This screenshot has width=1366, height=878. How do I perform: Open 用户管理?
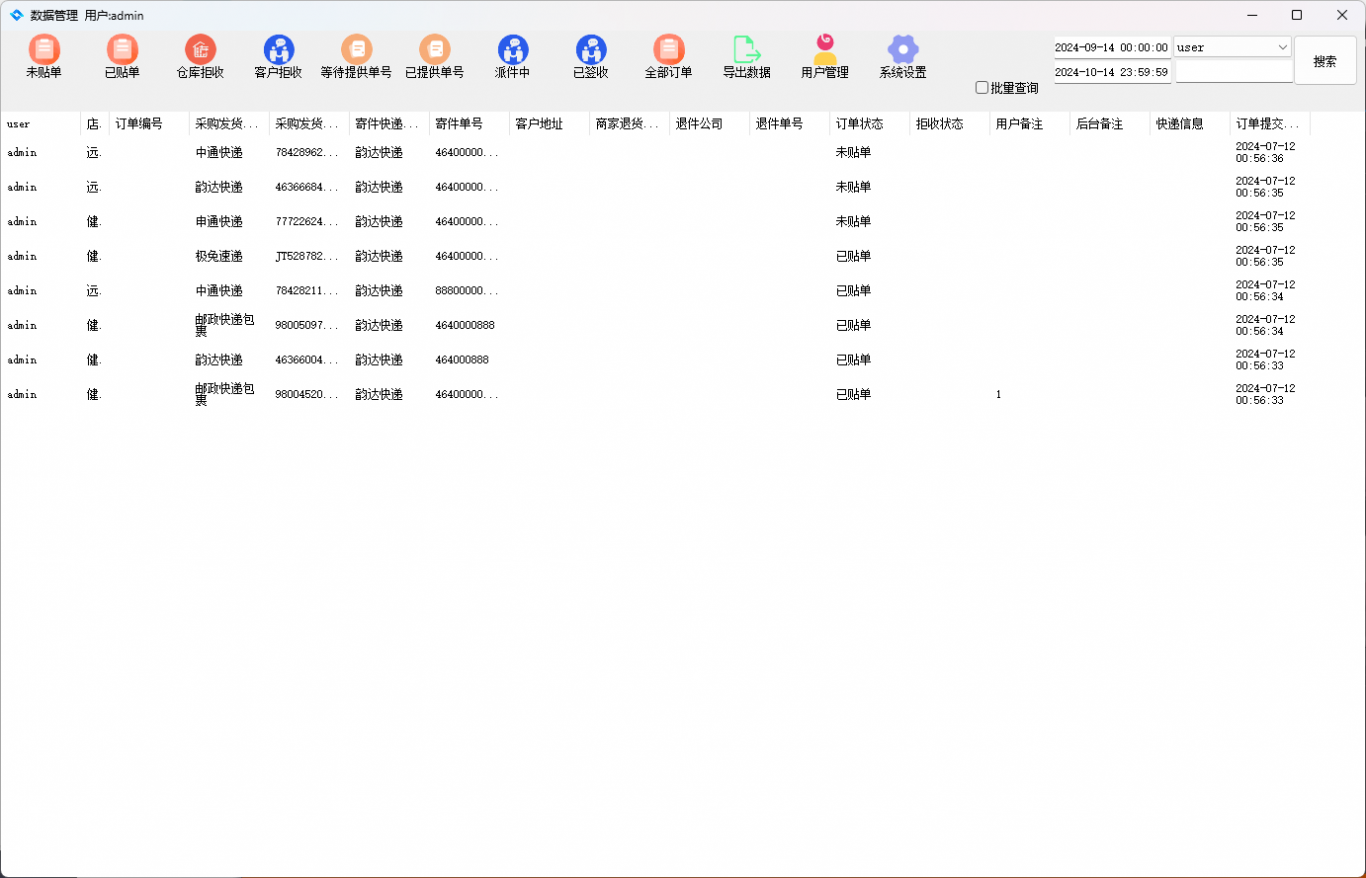824,57
